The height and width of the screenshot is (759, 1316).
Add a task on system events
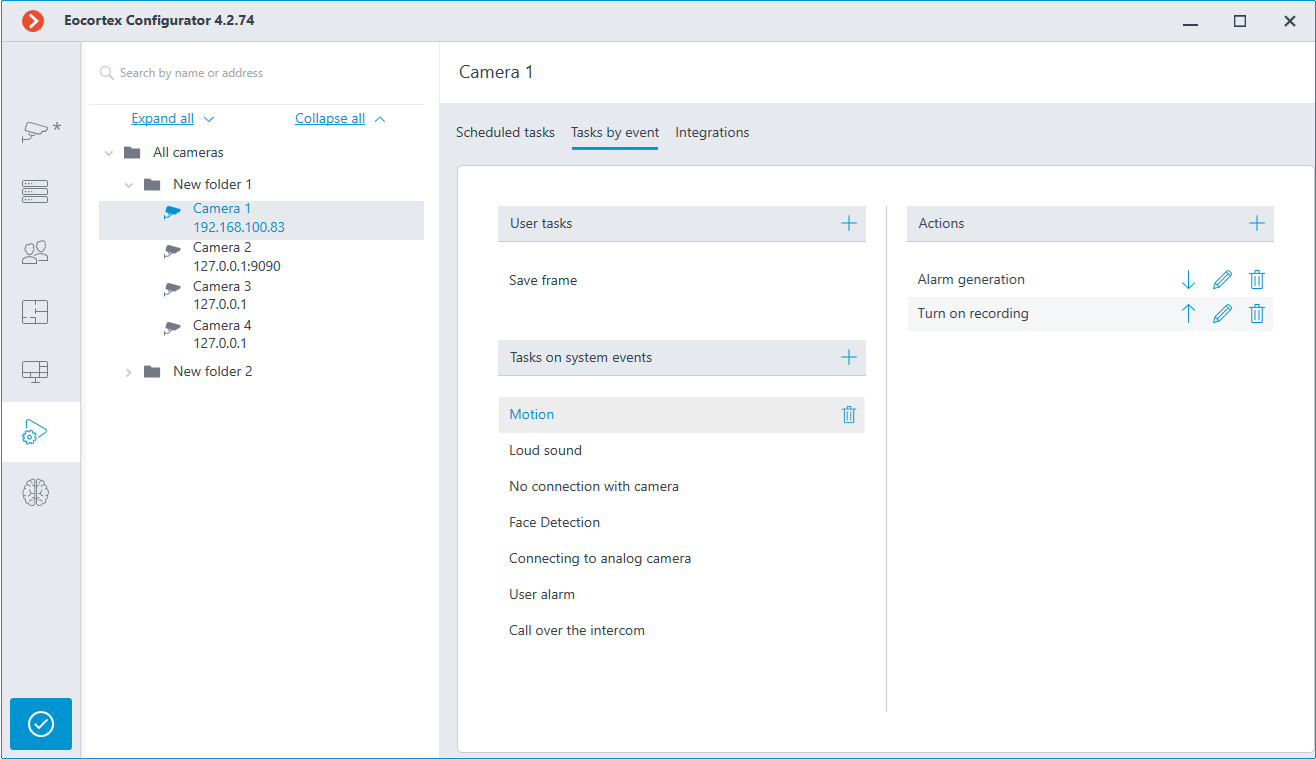point(849,357)
